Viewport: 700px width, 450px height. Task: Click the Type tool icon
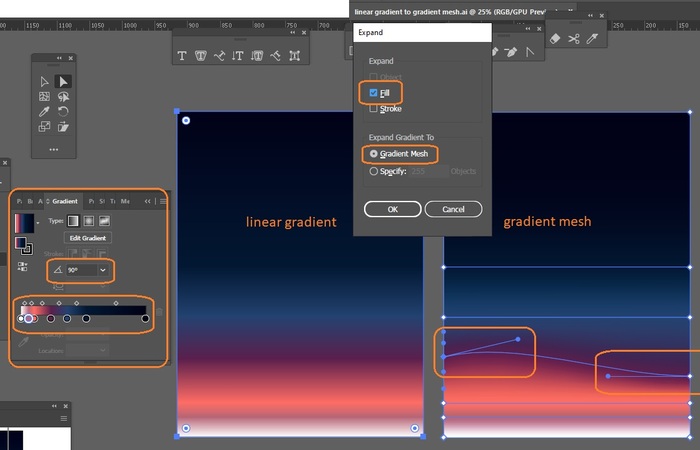click(x=183, y=56)
